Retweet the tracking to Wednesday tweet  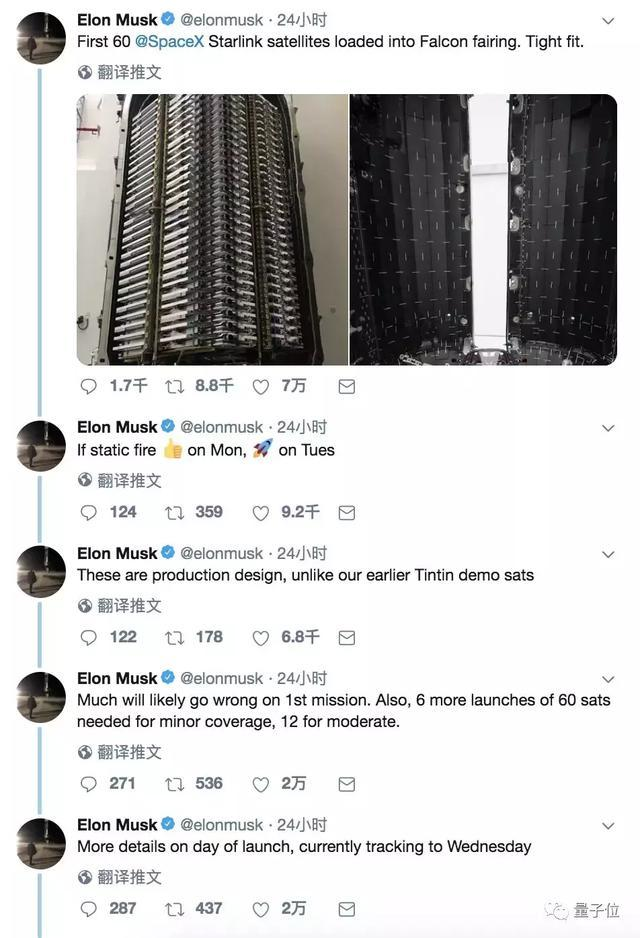pyautogui.click(x=175, y=908)
